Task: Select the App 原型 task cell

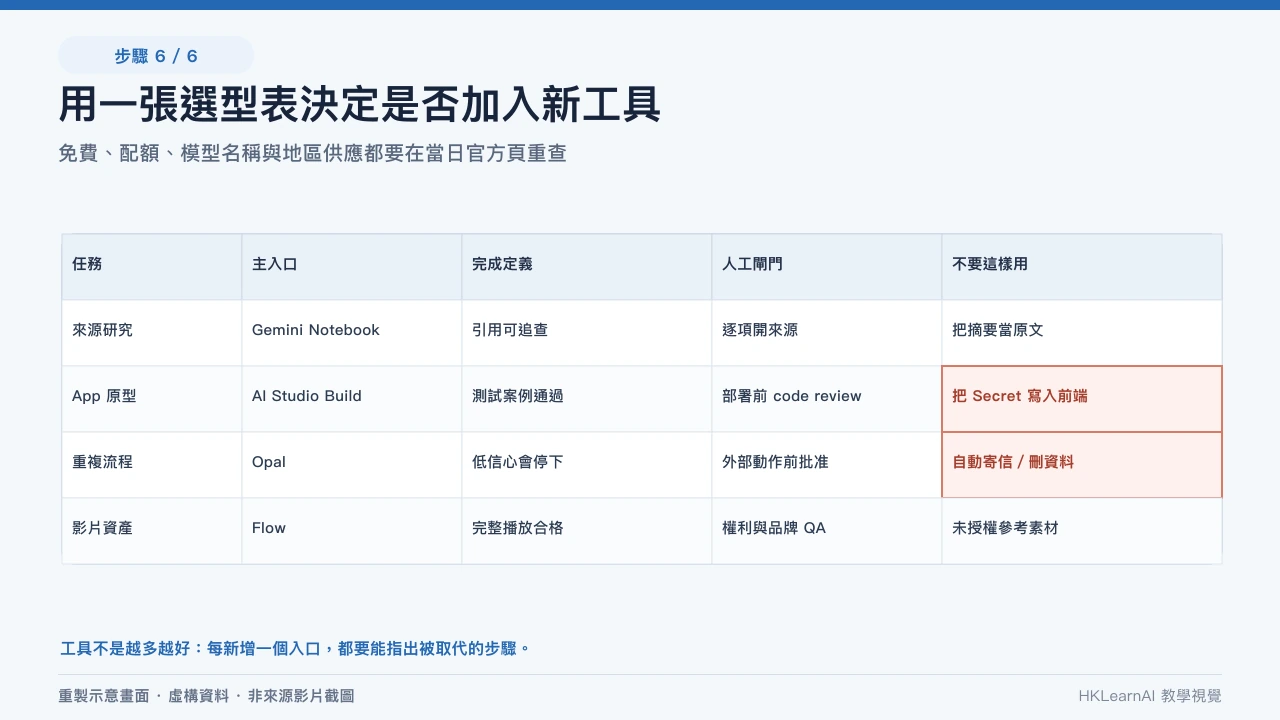Action: [152, 399]
